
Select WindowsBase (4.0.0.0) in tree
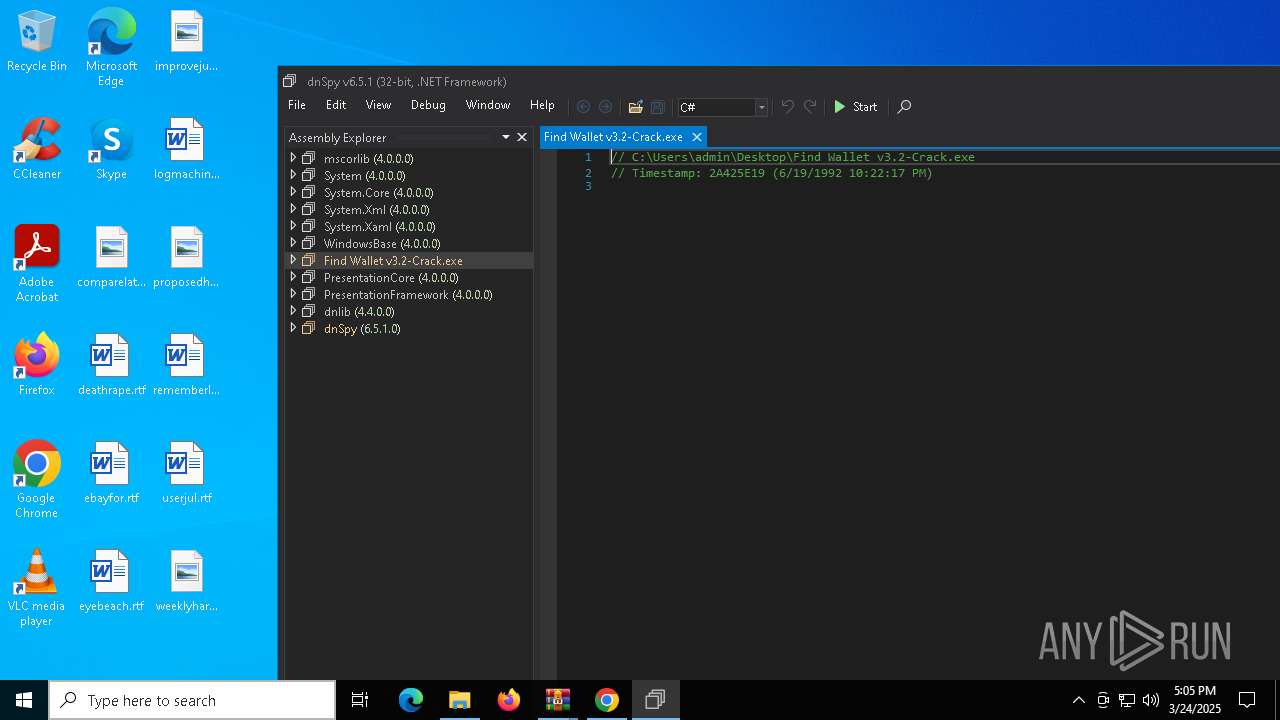tap(382, 244)
